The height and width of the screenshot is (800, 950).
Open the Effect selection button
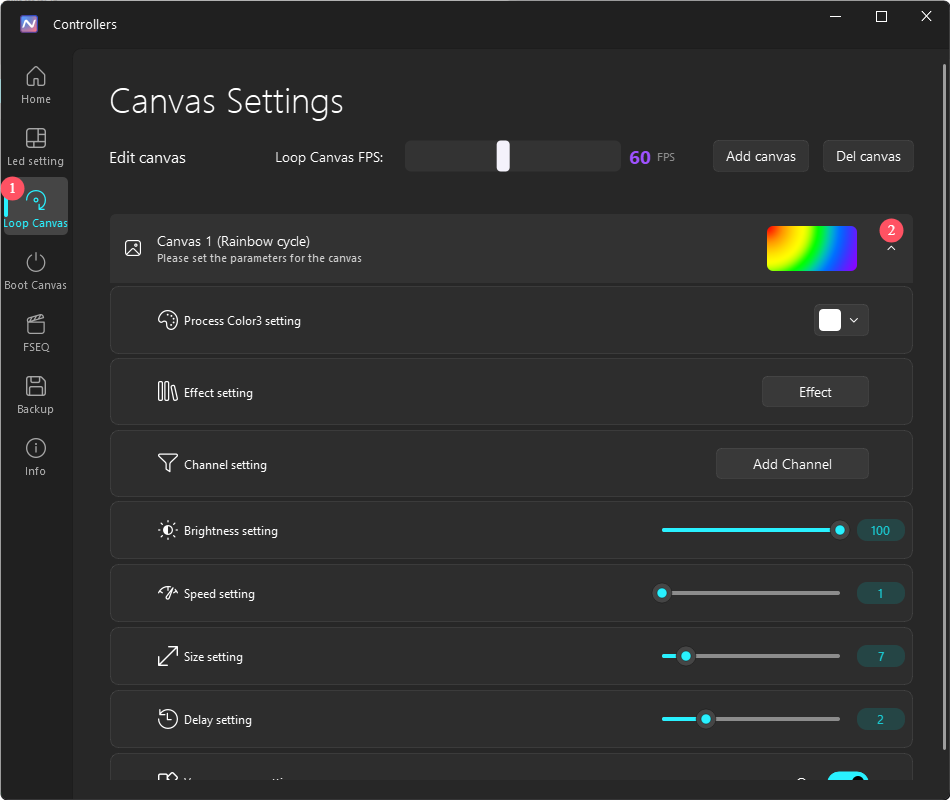815,392
